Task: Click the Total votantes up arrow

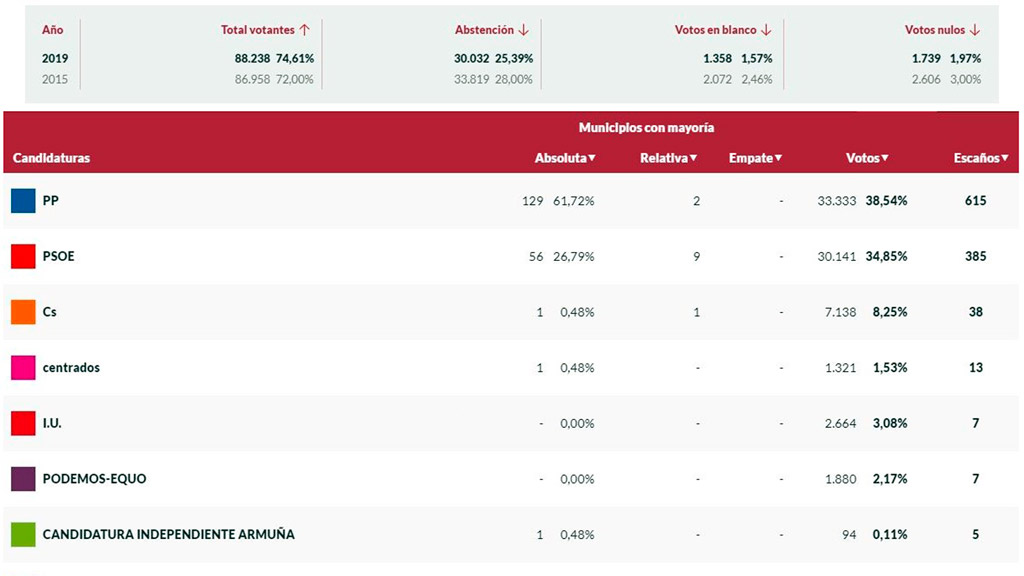Action: click(x=305, y=30)
